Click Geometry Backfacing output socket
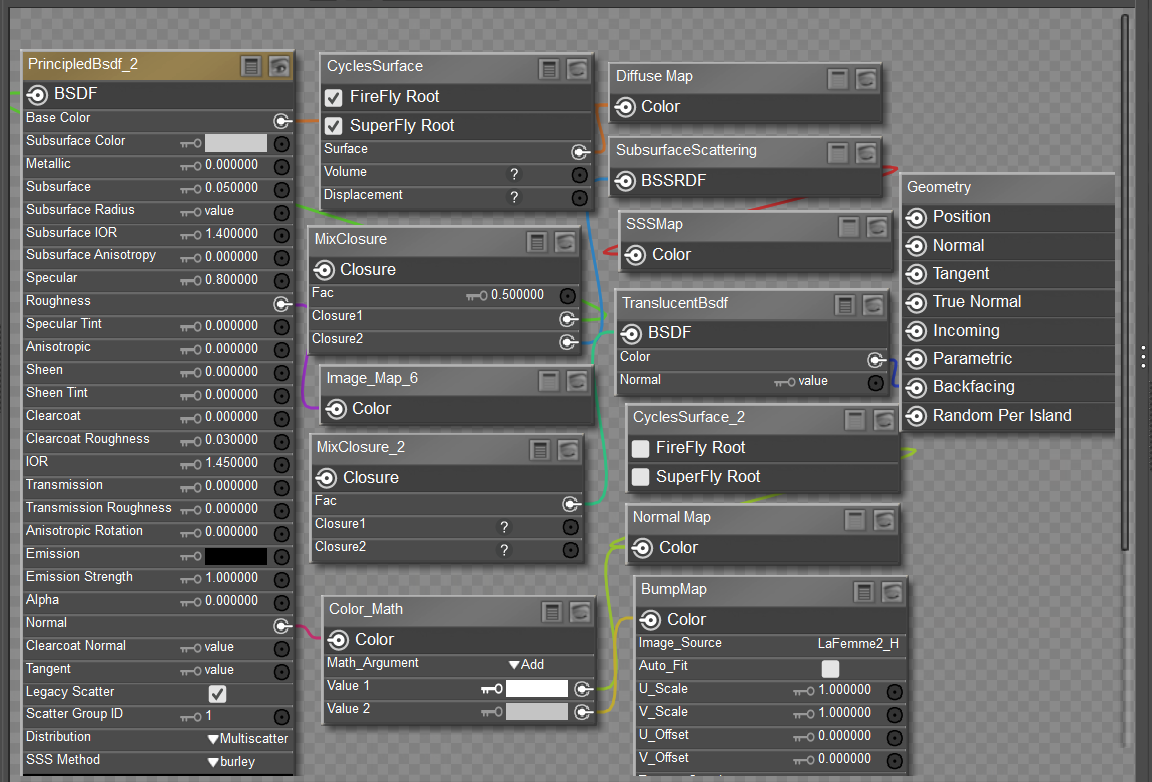 [x=915, y=387]
